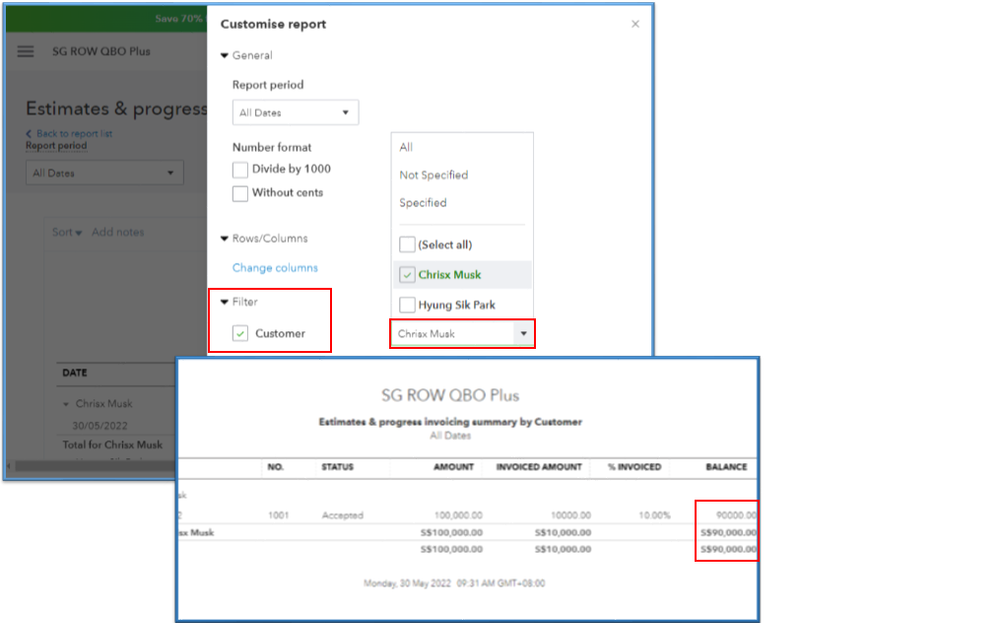This screenshot has height=623, width=999.
Task: Open the Sort dropdown in report toolbar
Action: click(67, 233)
